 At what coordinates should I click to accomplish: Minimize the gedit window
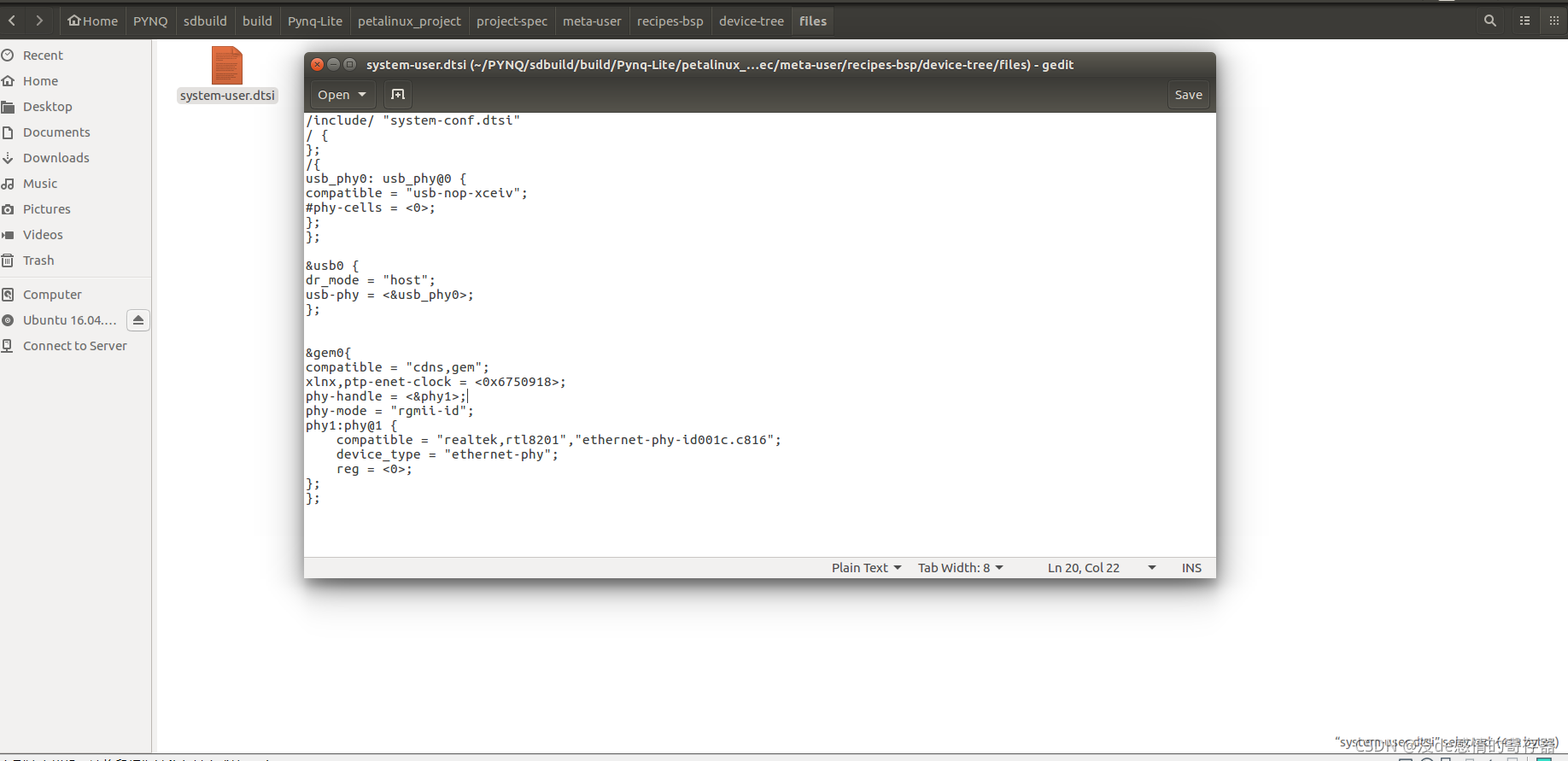[x=334, y=64]
